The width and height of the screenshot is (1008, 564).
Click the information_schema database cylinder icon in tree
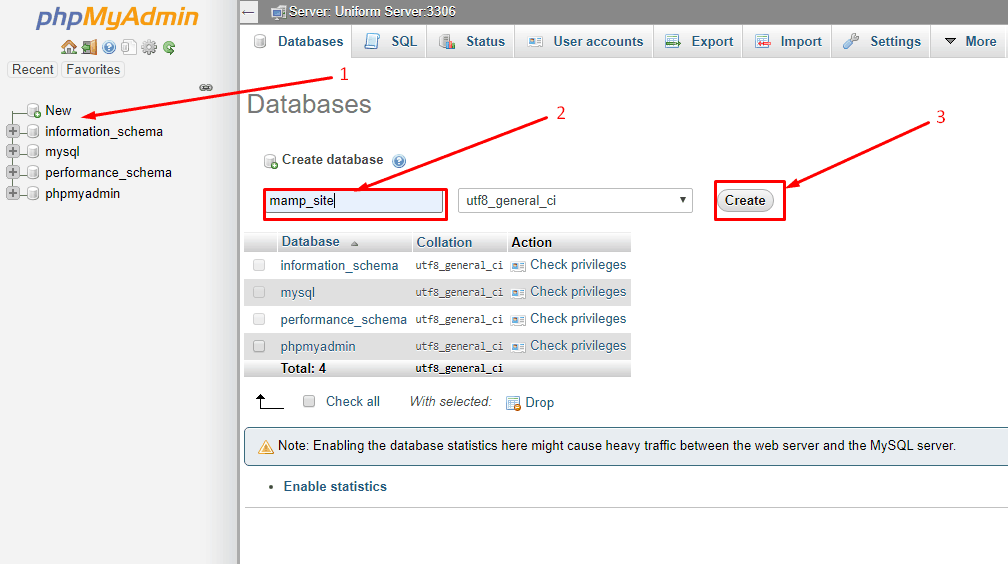pos(33,131)
